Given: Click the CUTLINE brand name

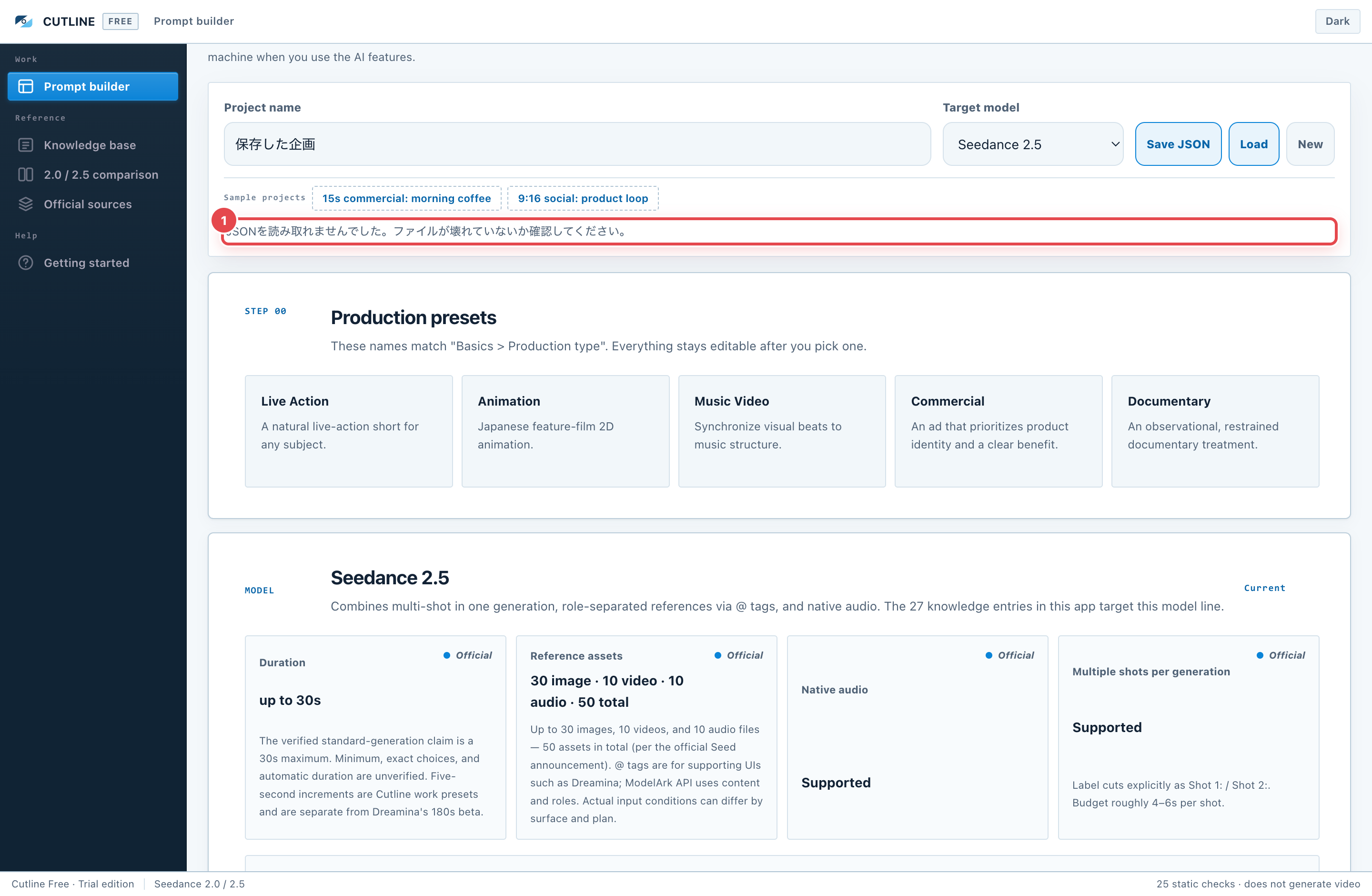Looking at the screenshot, I should point(69,21).
